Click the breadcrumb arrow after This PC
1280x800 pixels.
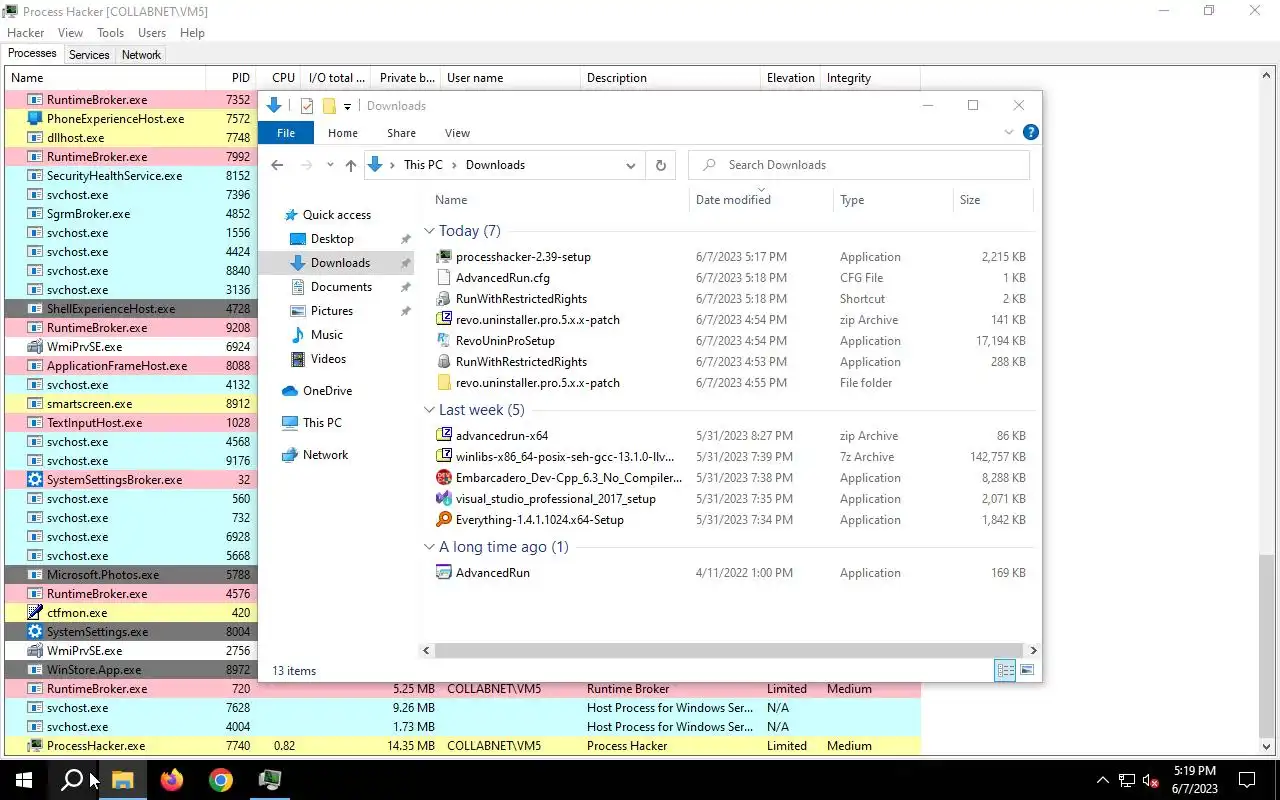coord(454,165)
